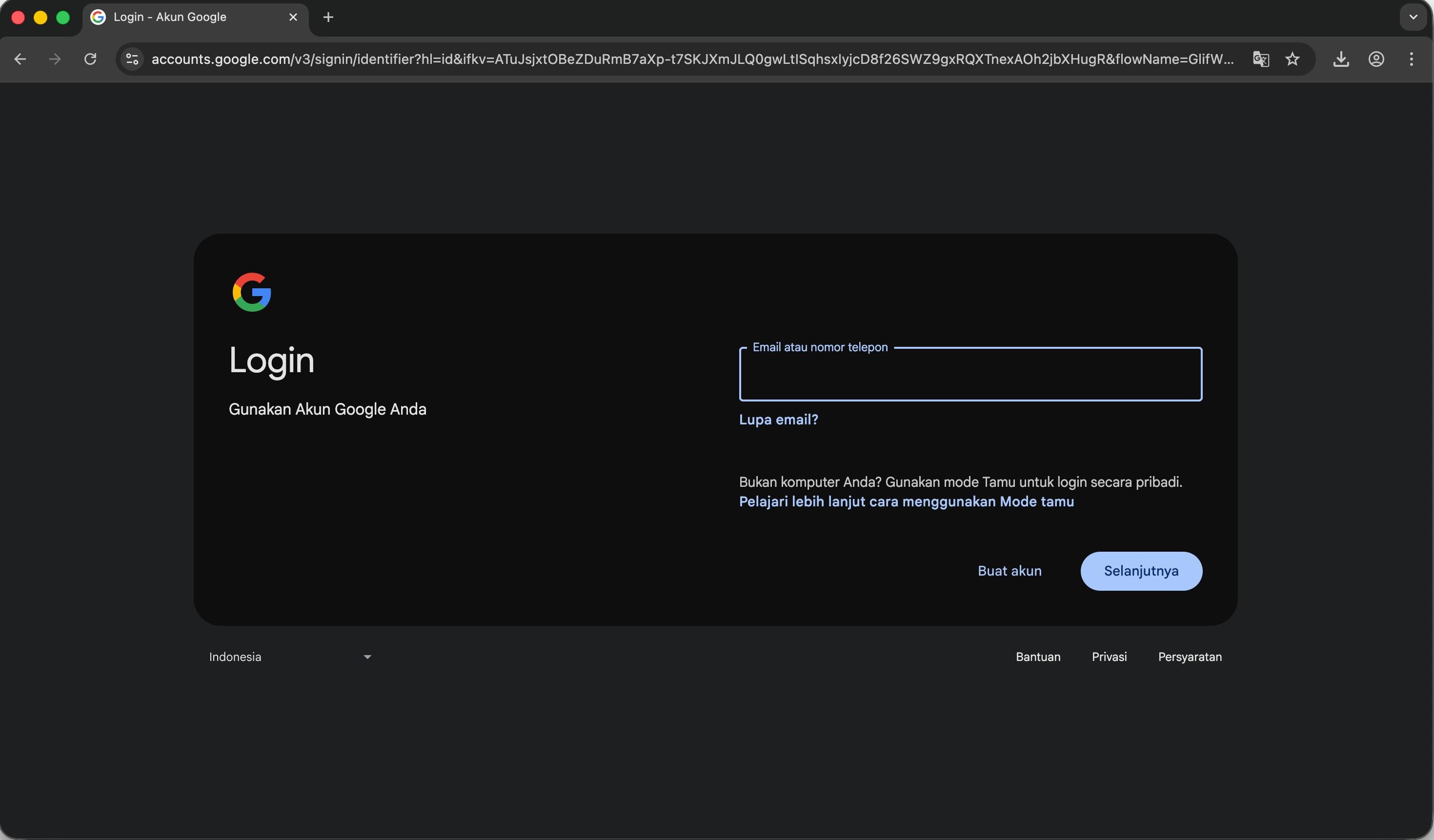Open the Indonesia language dropdown

click(290, 657)
